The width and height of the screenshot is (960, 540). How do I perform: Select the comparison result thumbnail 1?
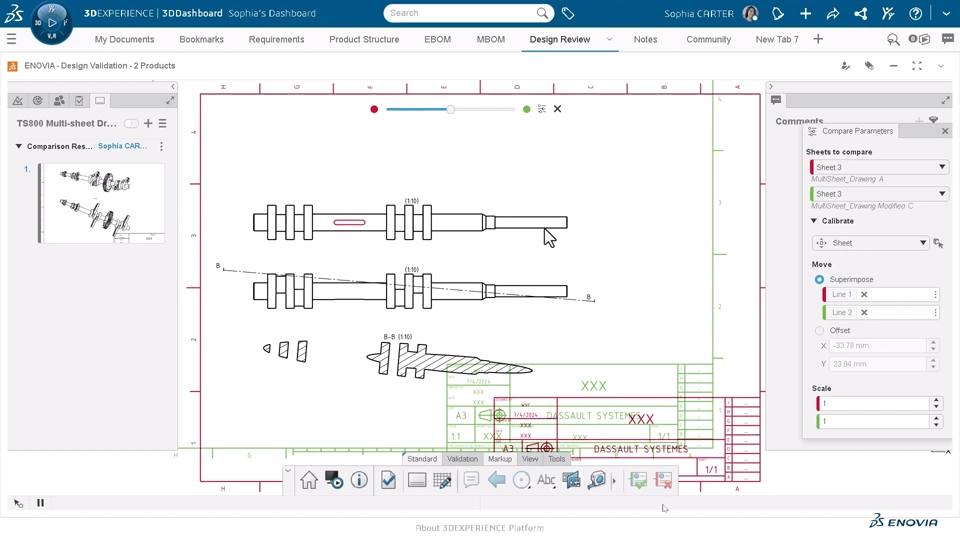point(102,203)
